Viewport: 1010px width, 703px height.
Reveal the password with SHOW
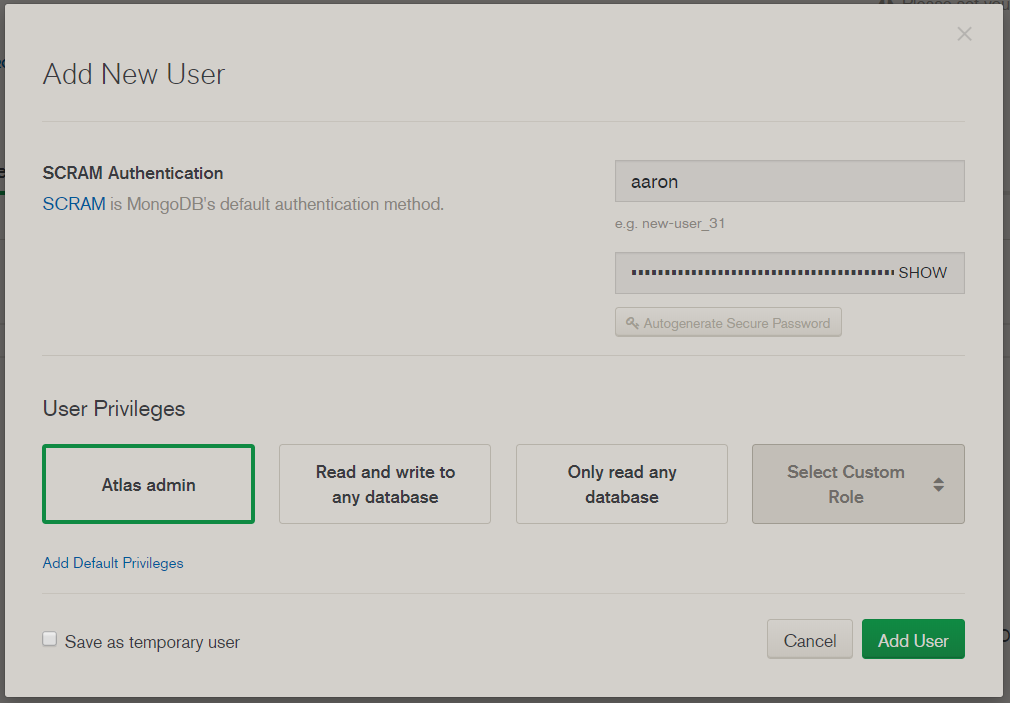pyautogui.click(x=922, y=273)
